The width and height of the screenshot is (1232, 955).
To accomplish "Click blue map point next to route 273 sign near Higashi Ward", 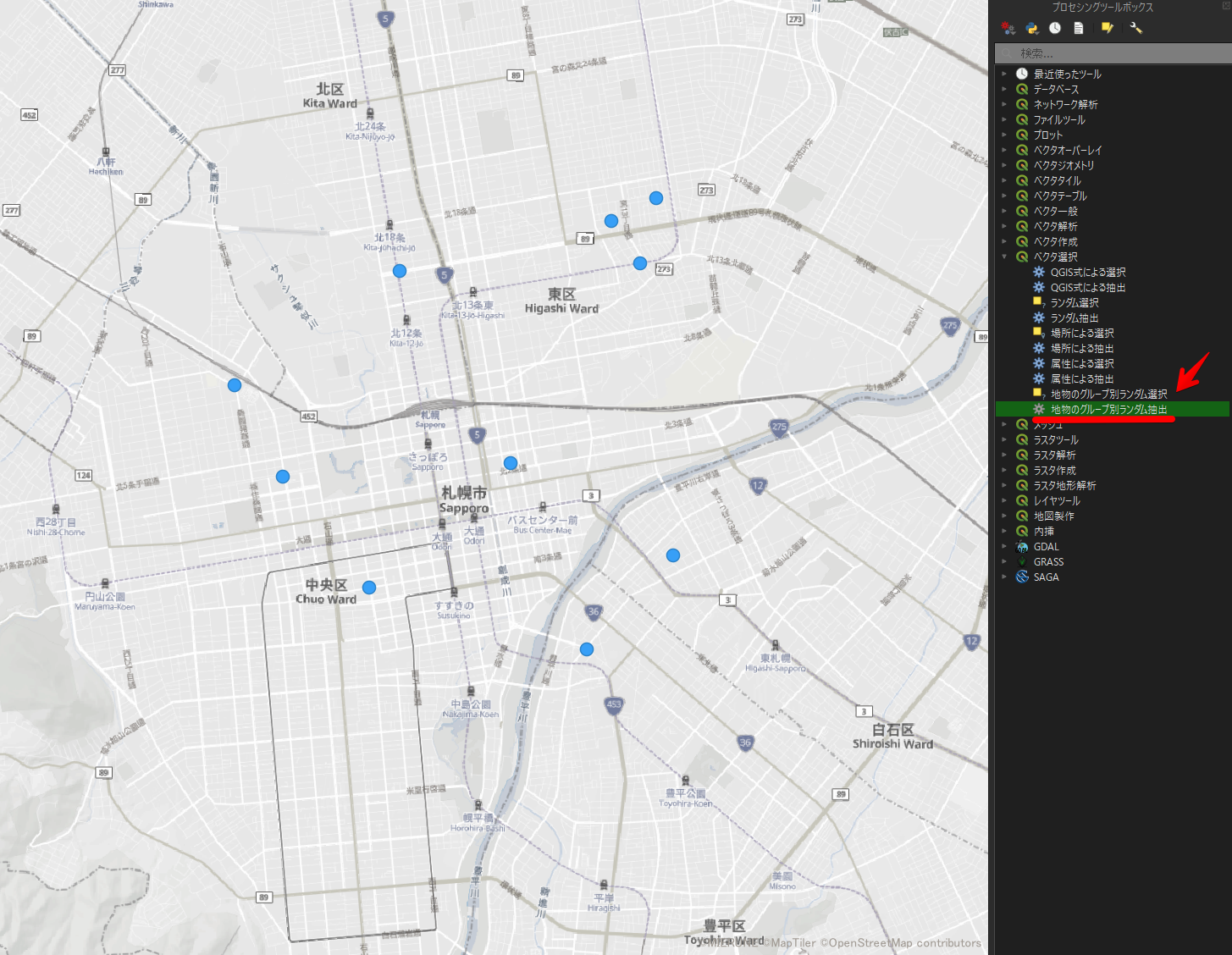I will (640, 263).
